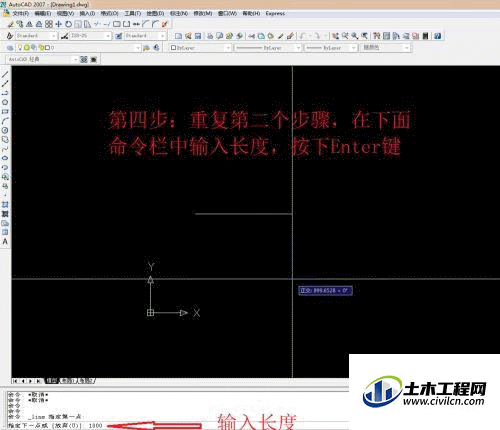Open the Express menu
The height and width of the screenshot is (430, 500).
point(275,14)
